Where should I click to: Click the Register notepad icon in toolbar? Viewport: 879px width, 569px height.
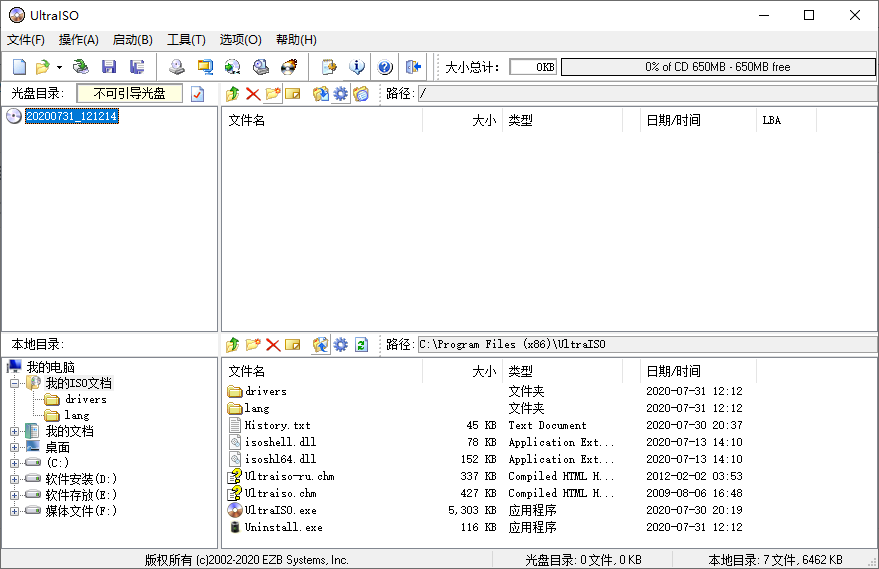[329, 67]
